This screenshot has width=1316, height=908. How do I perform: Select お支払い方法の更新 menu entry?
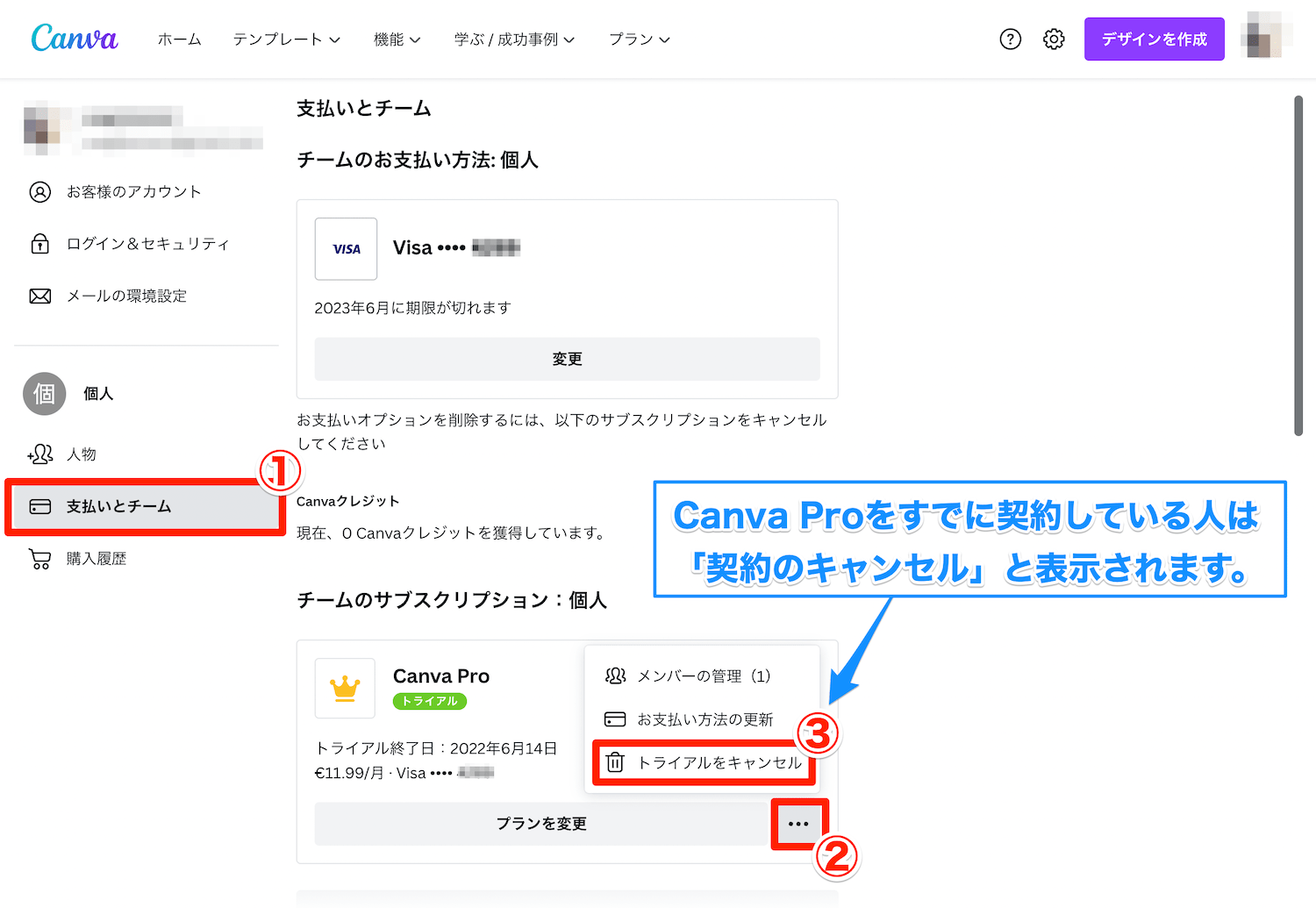pos(703,719)
